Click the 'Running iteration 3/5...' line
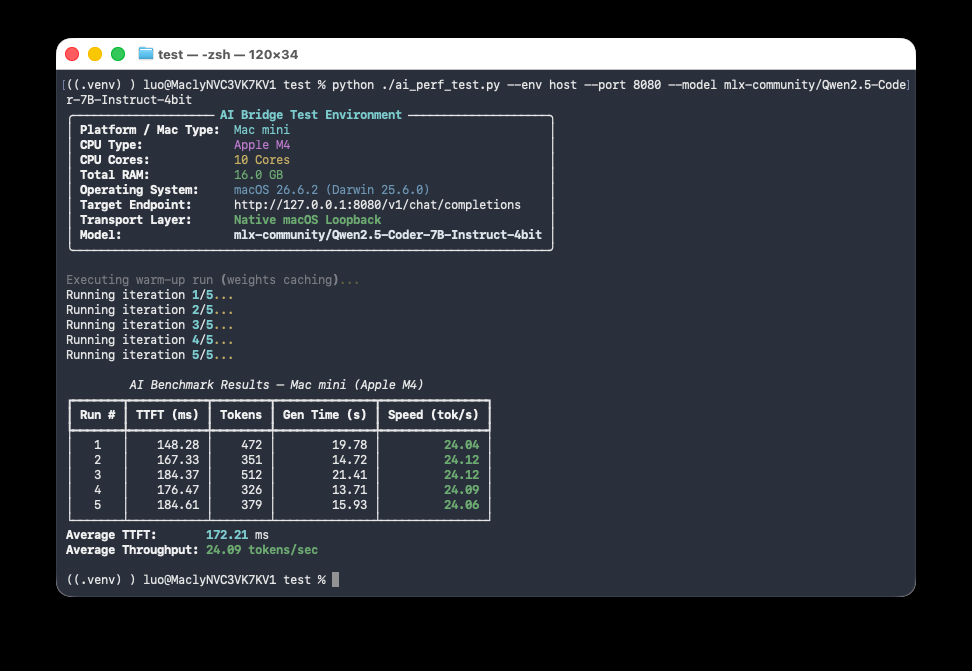Image resolution: width=972 pixels, height=671 pixels. (149, 325)
